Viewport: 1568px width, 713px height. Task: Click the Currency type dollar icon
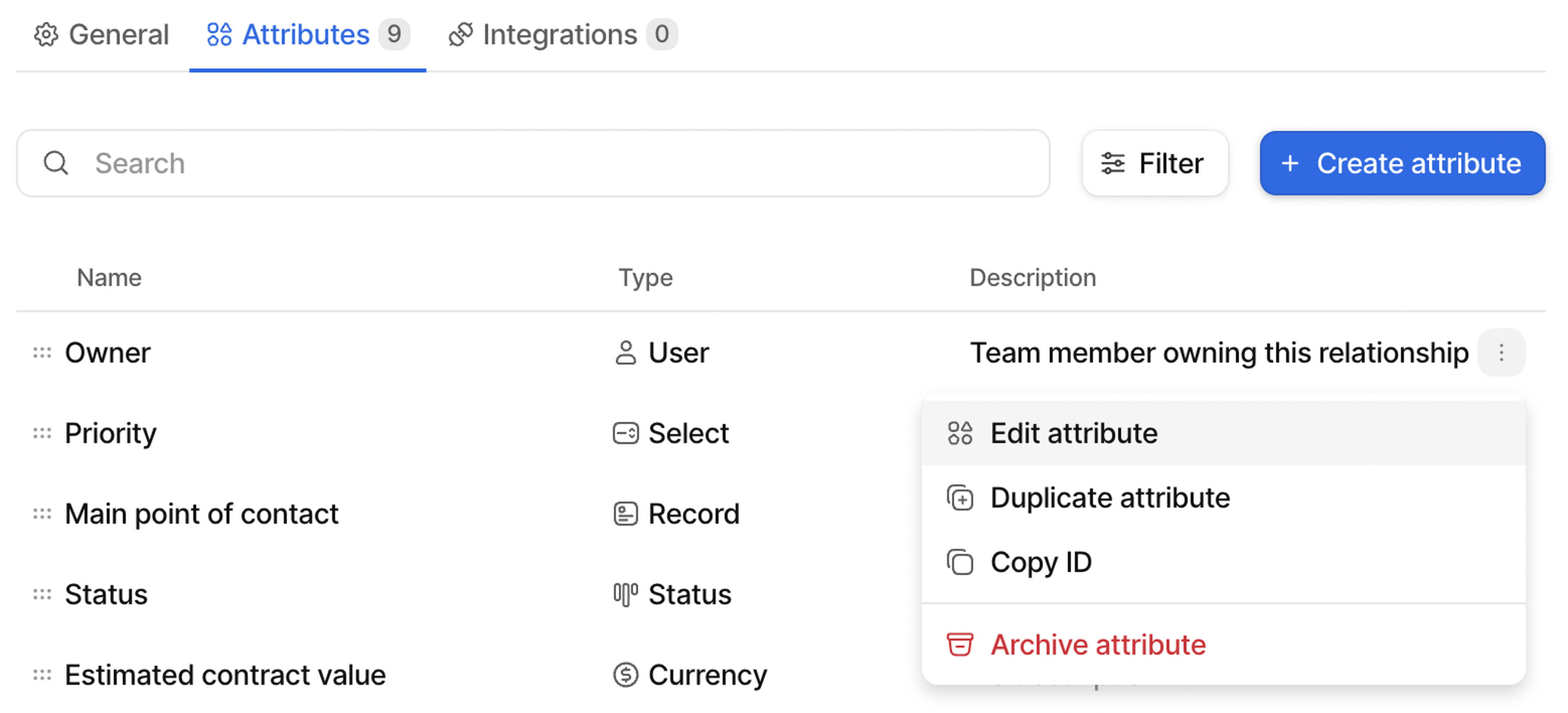(x=625, y=675)
